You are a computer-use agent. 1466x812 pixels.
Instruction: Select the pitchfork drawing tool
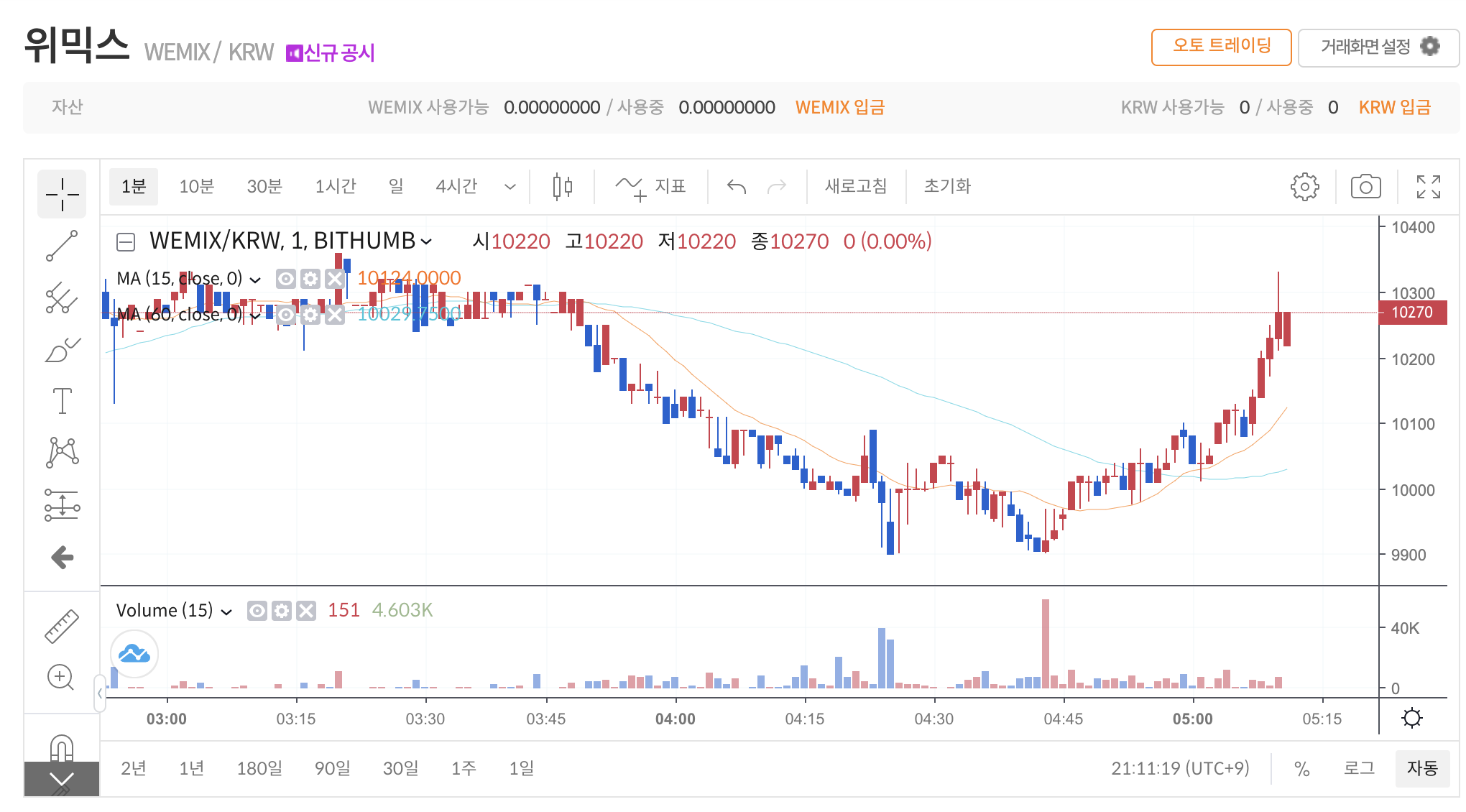(x=62, y=297)
